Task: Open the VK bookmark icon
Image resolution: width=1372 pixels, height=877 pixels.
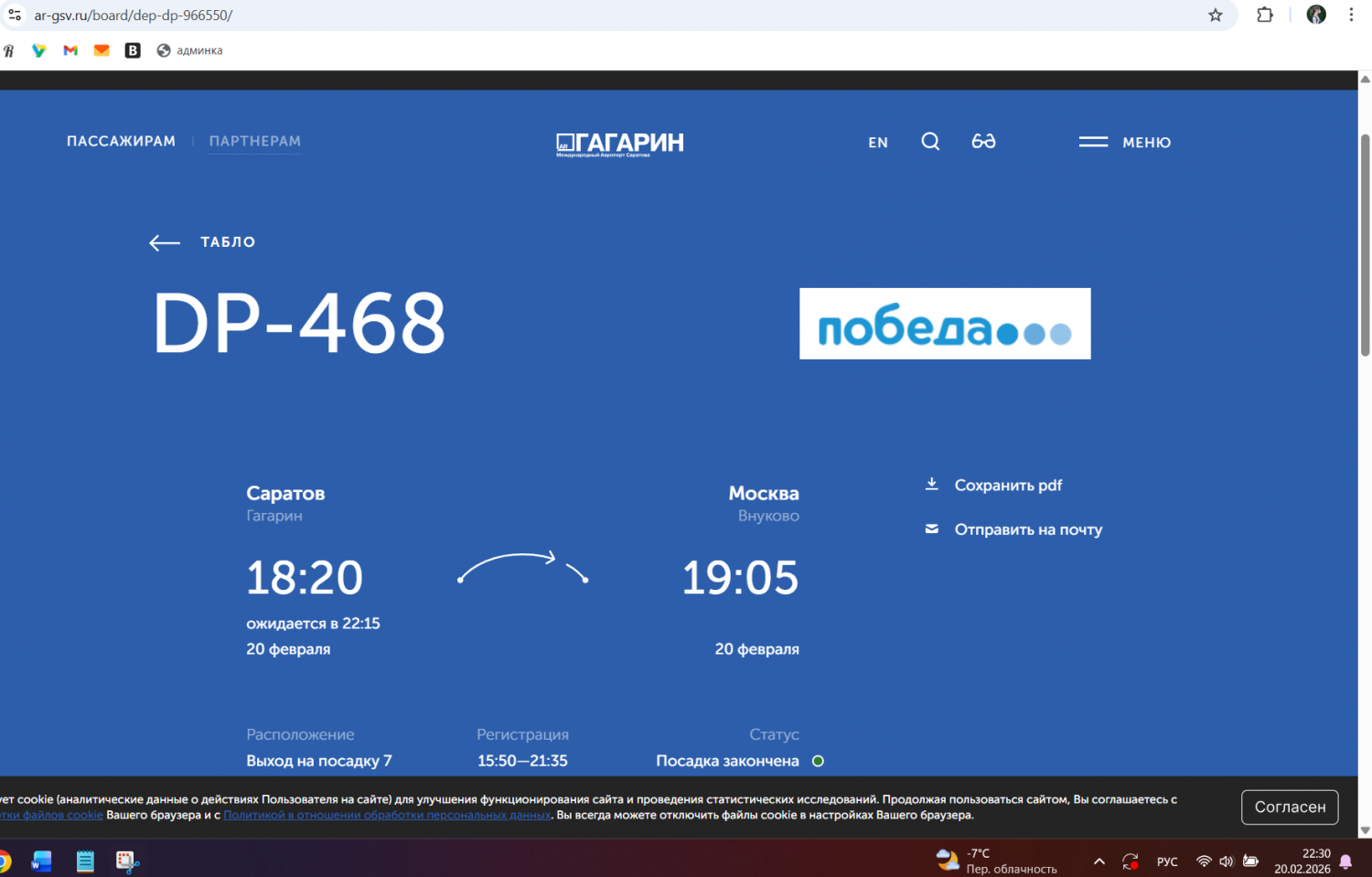Action: pos(133,51)
